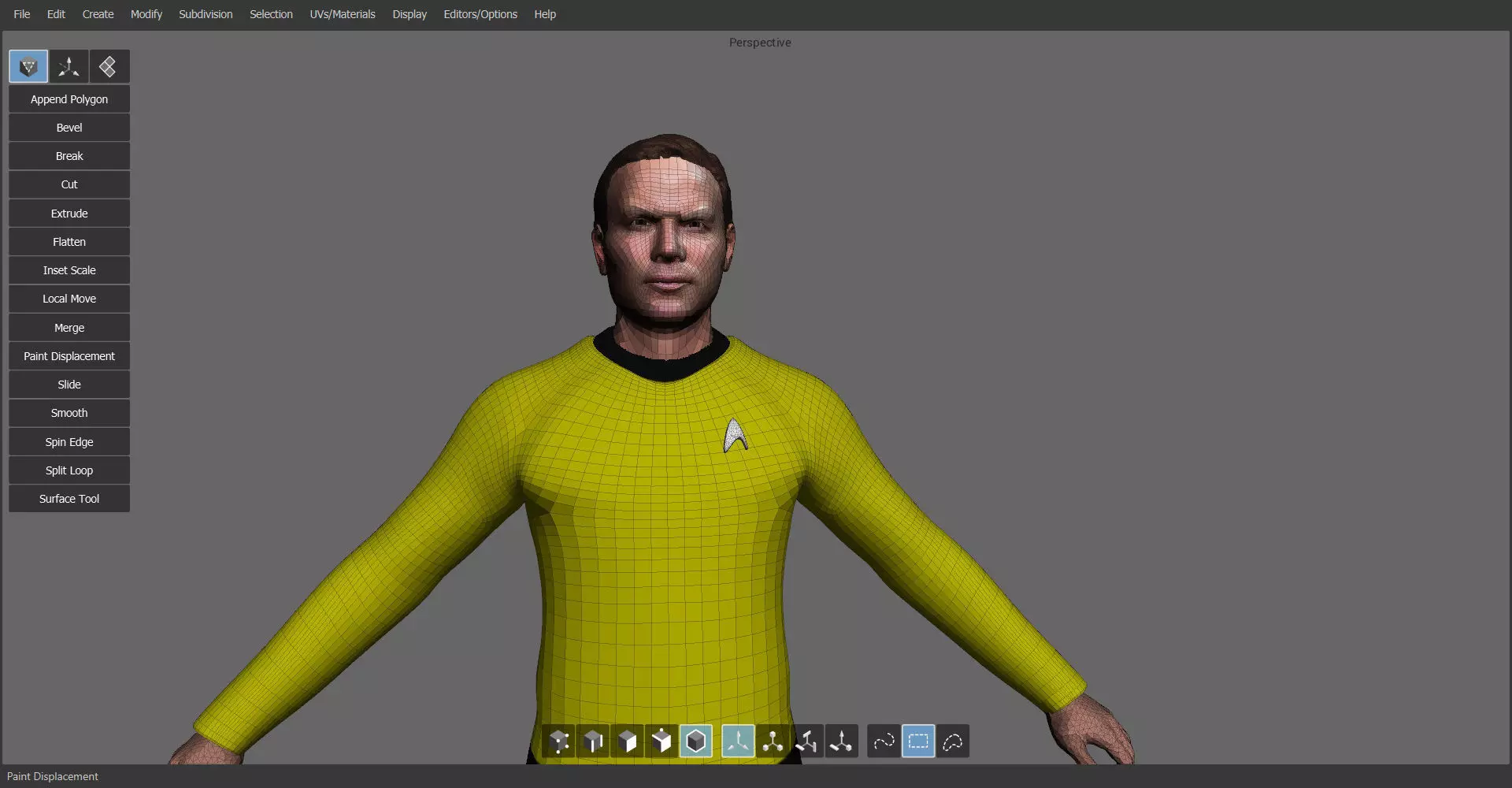Image resolution: width=1512 pixels, height=788 pixels.
Task: Click the Paint Displacement button
Action: click(69, 356)
